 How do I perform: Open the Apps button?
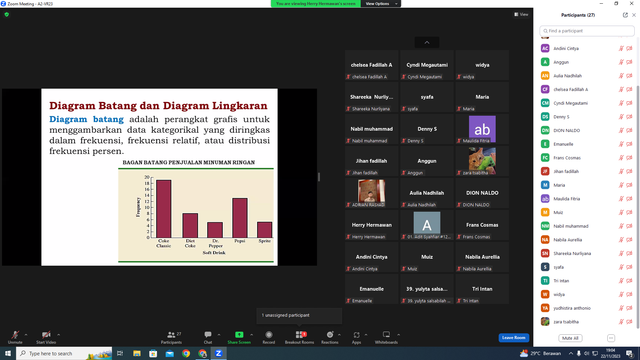(356, 337)
